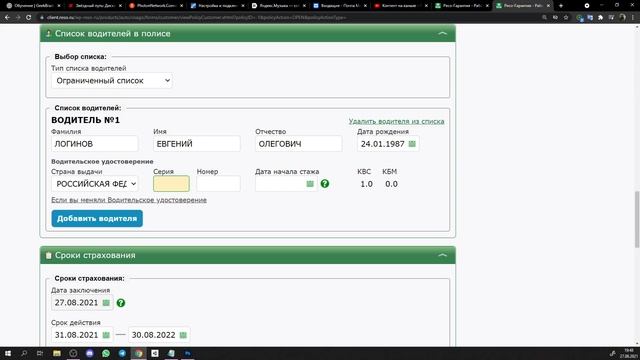The height and width of the screenshot is (360, 640).
Task: Click Chrome icon on taskbar
Action: (139, 353)
